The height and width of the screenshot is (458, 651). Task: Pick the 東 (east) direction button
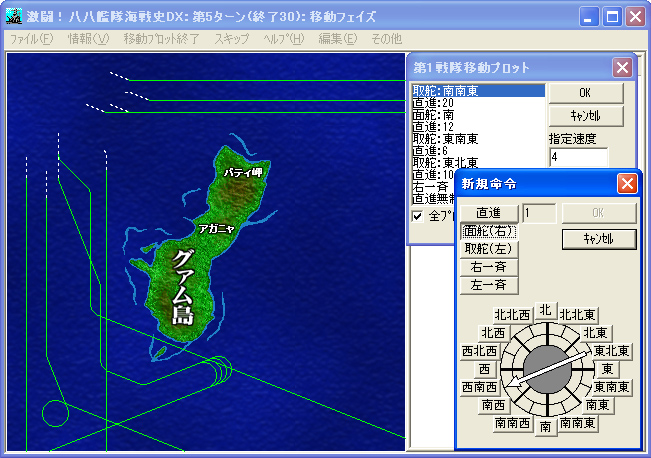click(x=608, y=369)
